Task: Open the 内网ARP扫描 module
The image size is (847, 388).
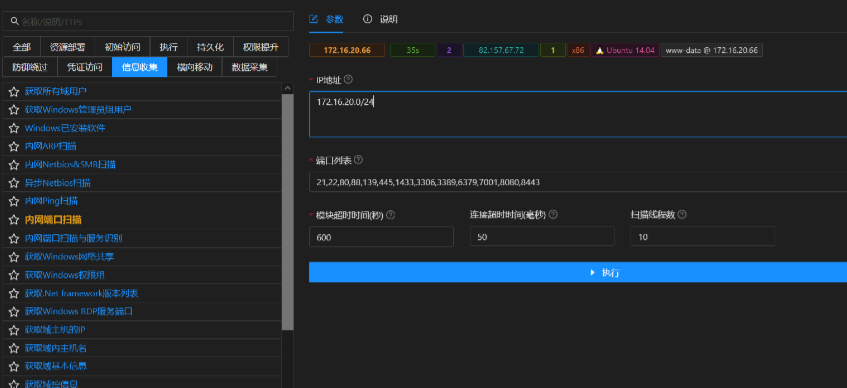Action: coord(50,146)
